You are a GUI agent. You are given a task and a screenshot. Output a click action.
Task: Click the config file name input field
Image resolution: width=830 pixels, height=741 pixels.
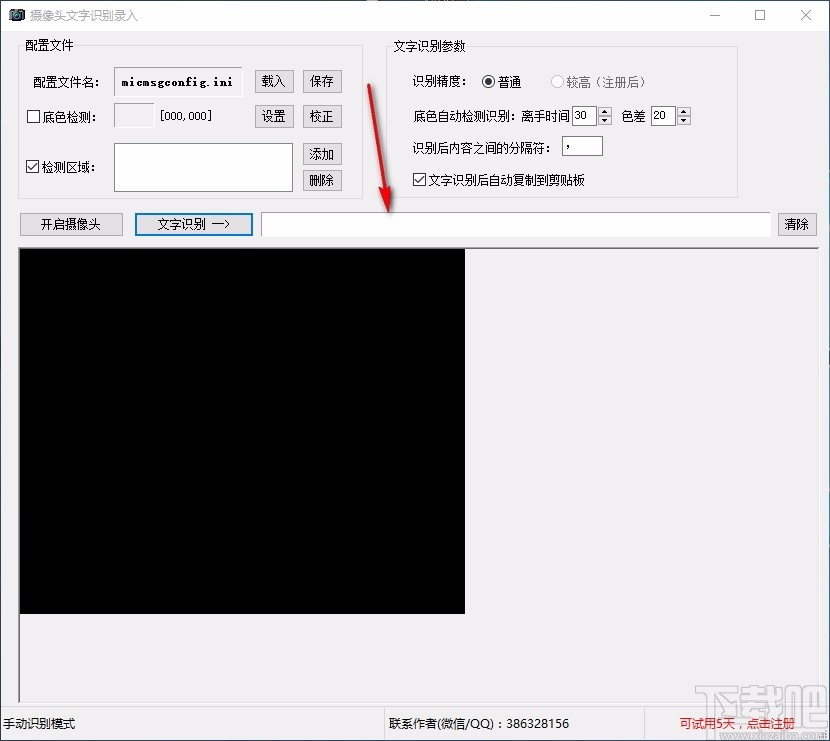tap(177, 81)
